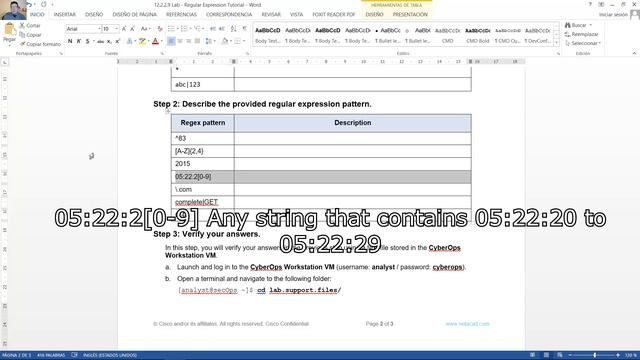Click INGLÉS (ESTADOS UNIDOS) language
The height and width of the screenshot is (360, 640).
[x=110, y=355]
